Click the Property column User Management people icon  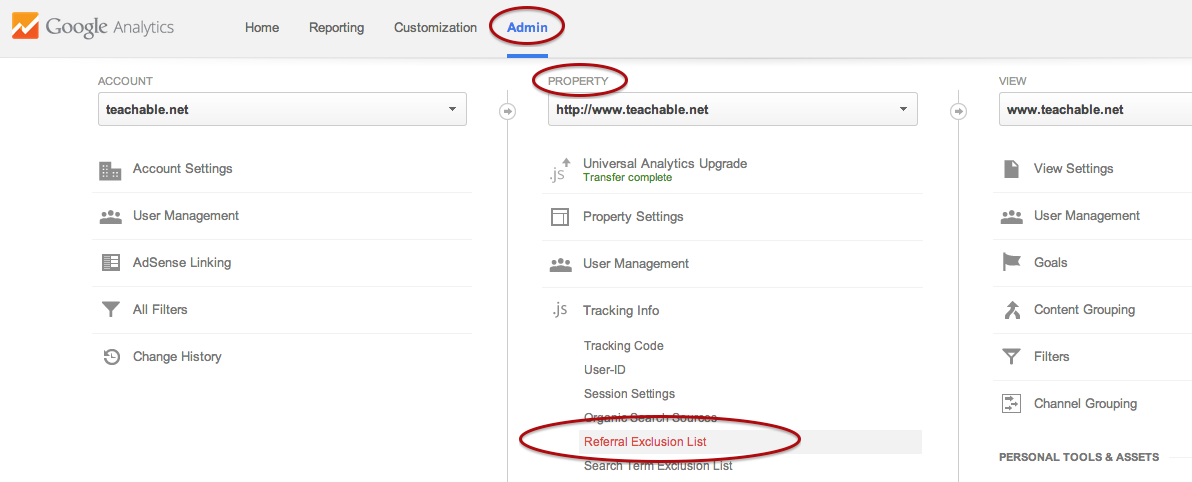click(x=560, y=265)
